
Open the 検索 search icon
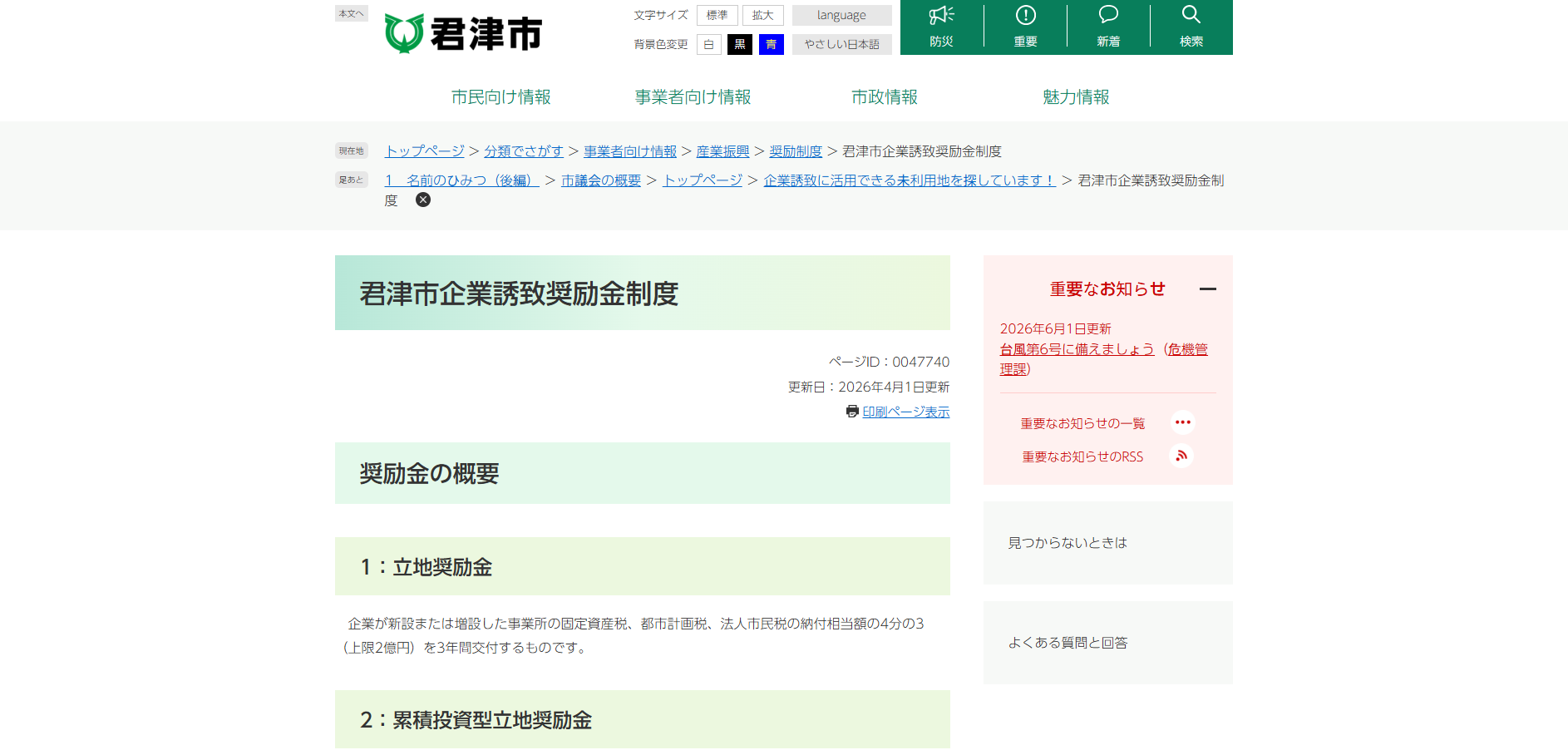[1191, 27]
